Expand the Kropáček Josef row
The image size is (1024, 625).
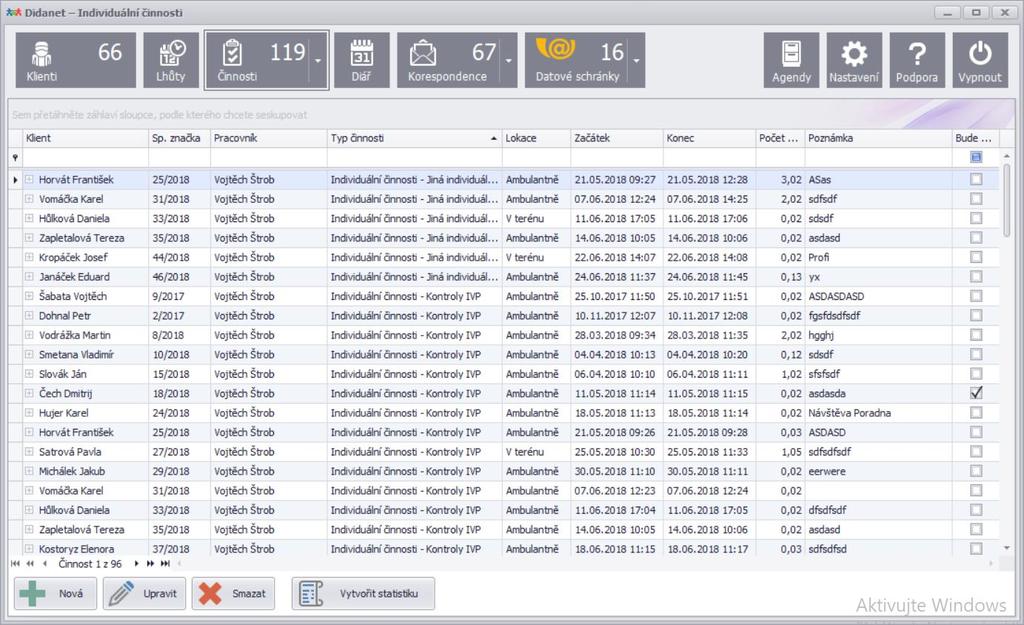(x=29, y=257)
